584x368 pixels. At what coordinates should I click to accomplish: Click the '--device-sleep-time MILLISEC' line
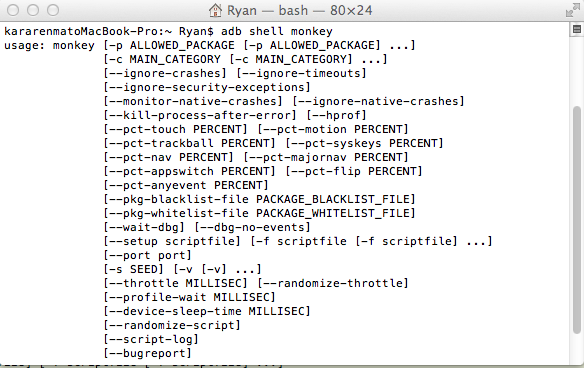207,311
